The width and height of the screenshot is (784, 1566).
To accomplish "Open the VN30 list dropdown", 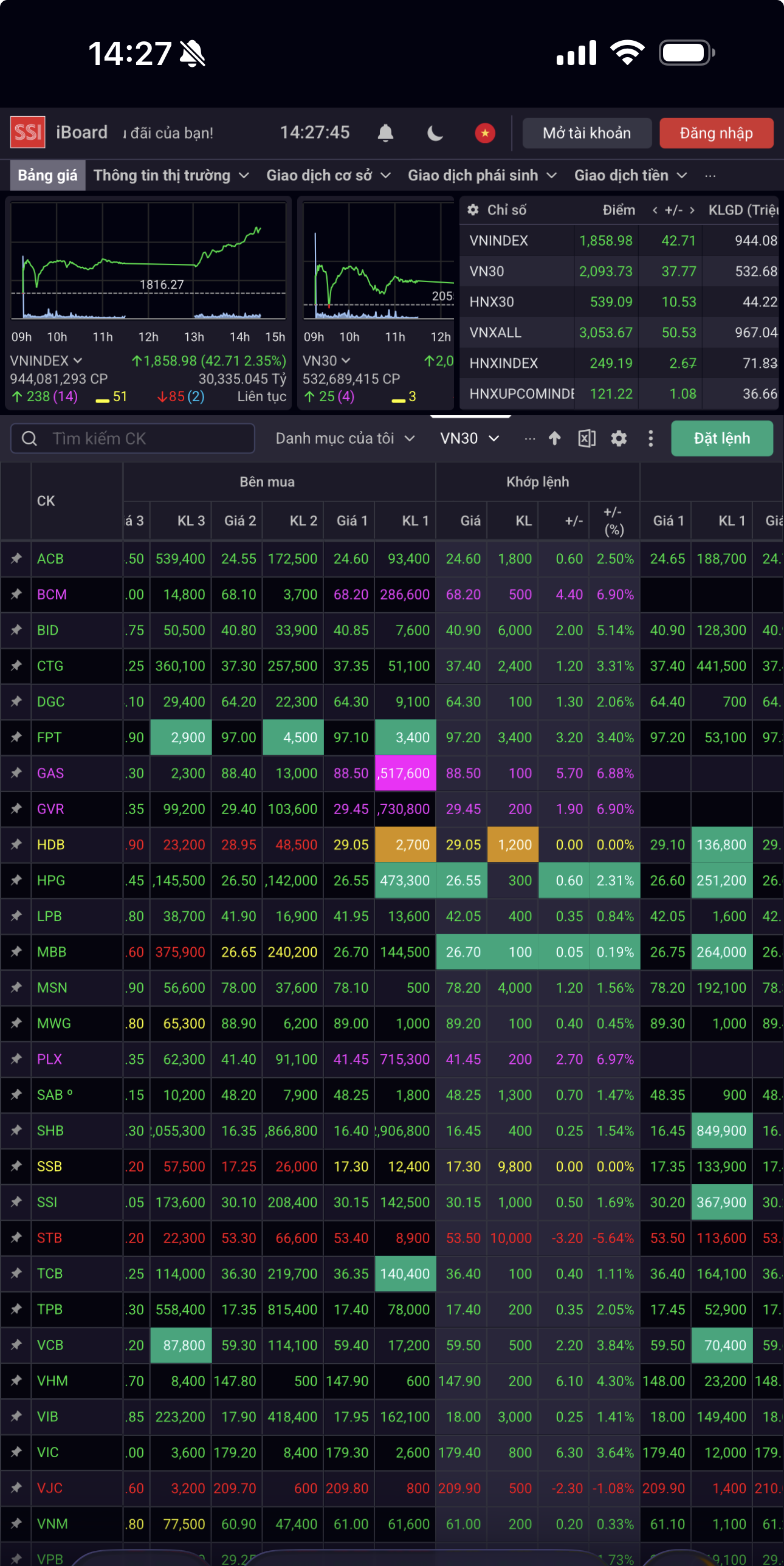I will tap(469, 438).
